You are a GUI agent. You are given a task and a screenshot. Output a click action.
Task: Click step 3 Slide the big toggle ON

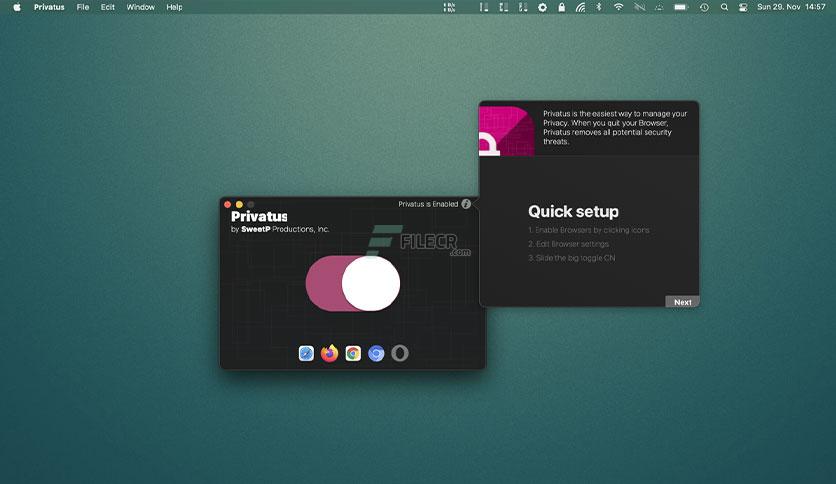tap(572, 258)
